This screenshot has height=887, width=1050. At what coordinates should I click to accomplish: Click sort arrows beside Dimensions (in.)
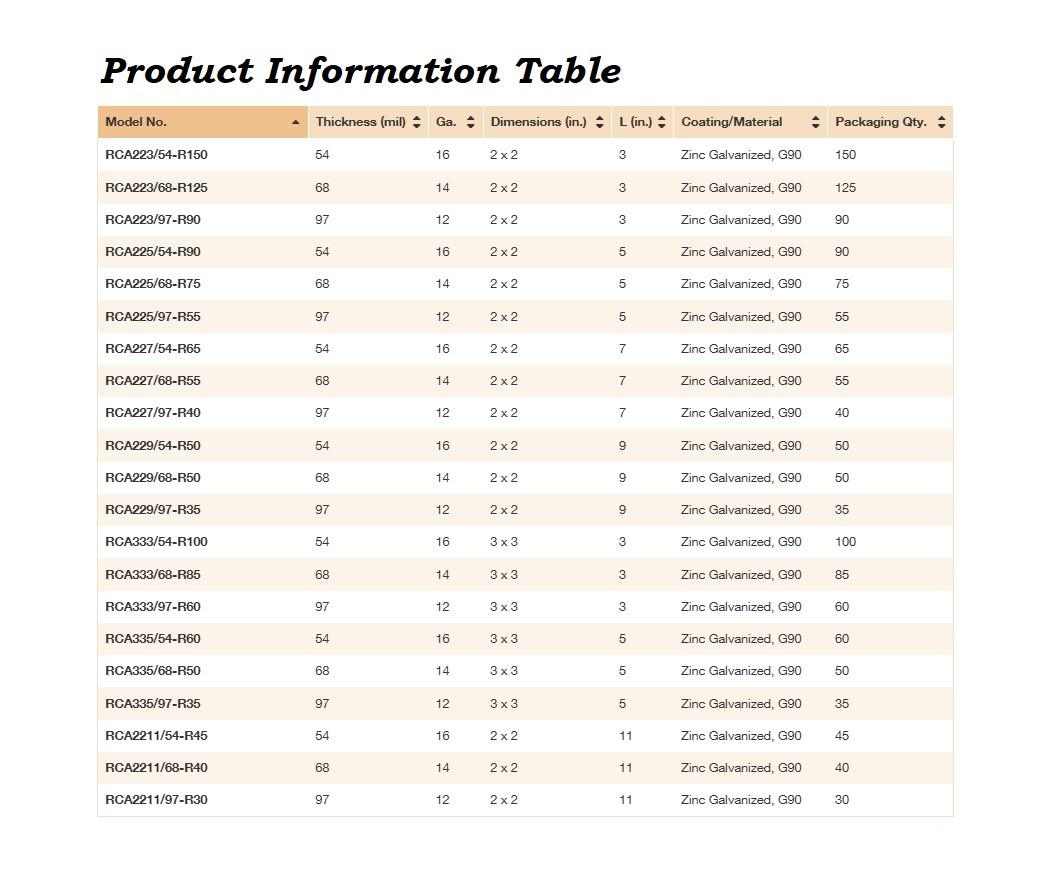[599, 122]
